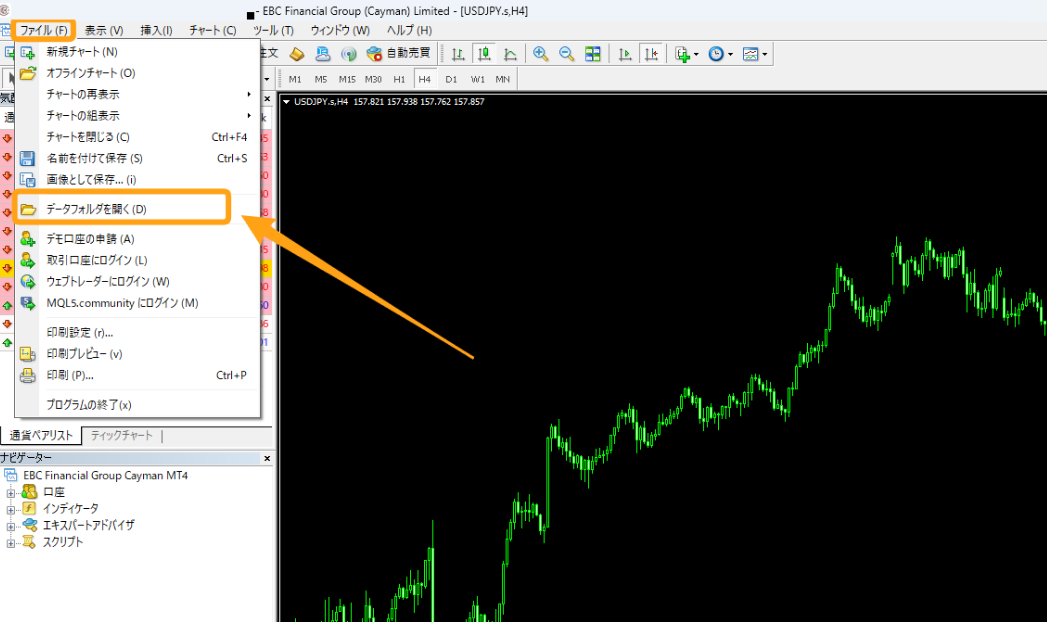Toggle chart auto scroll icon

625,54
